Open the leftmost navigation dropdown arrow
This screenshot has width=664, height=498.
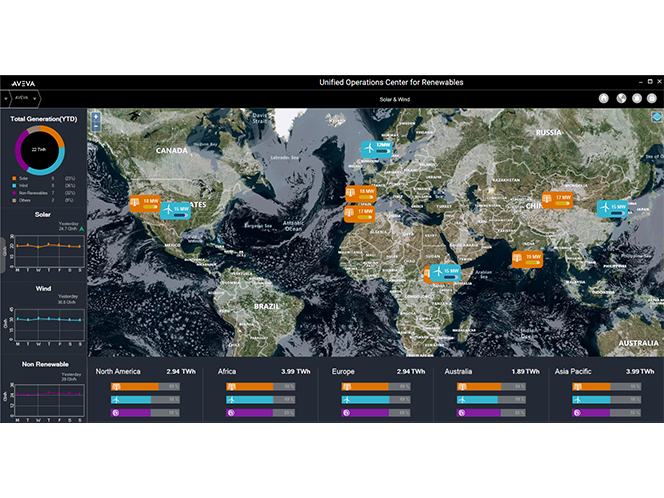5,99
